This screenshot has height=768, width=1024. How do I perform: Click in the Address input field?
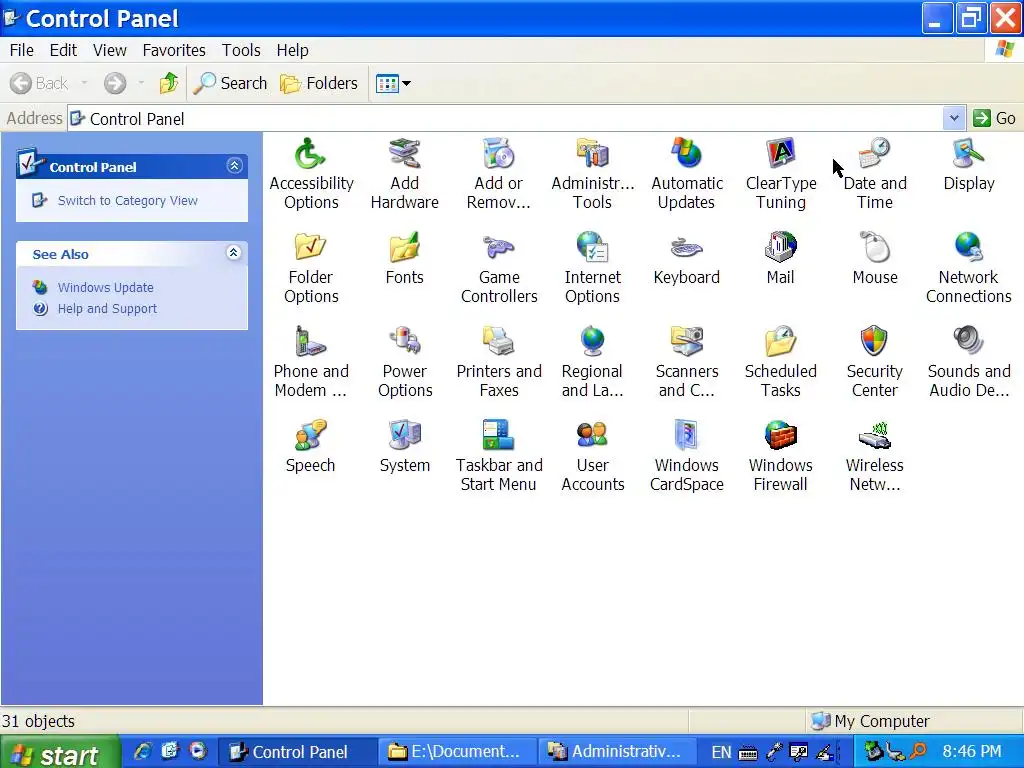pos(506,118)
